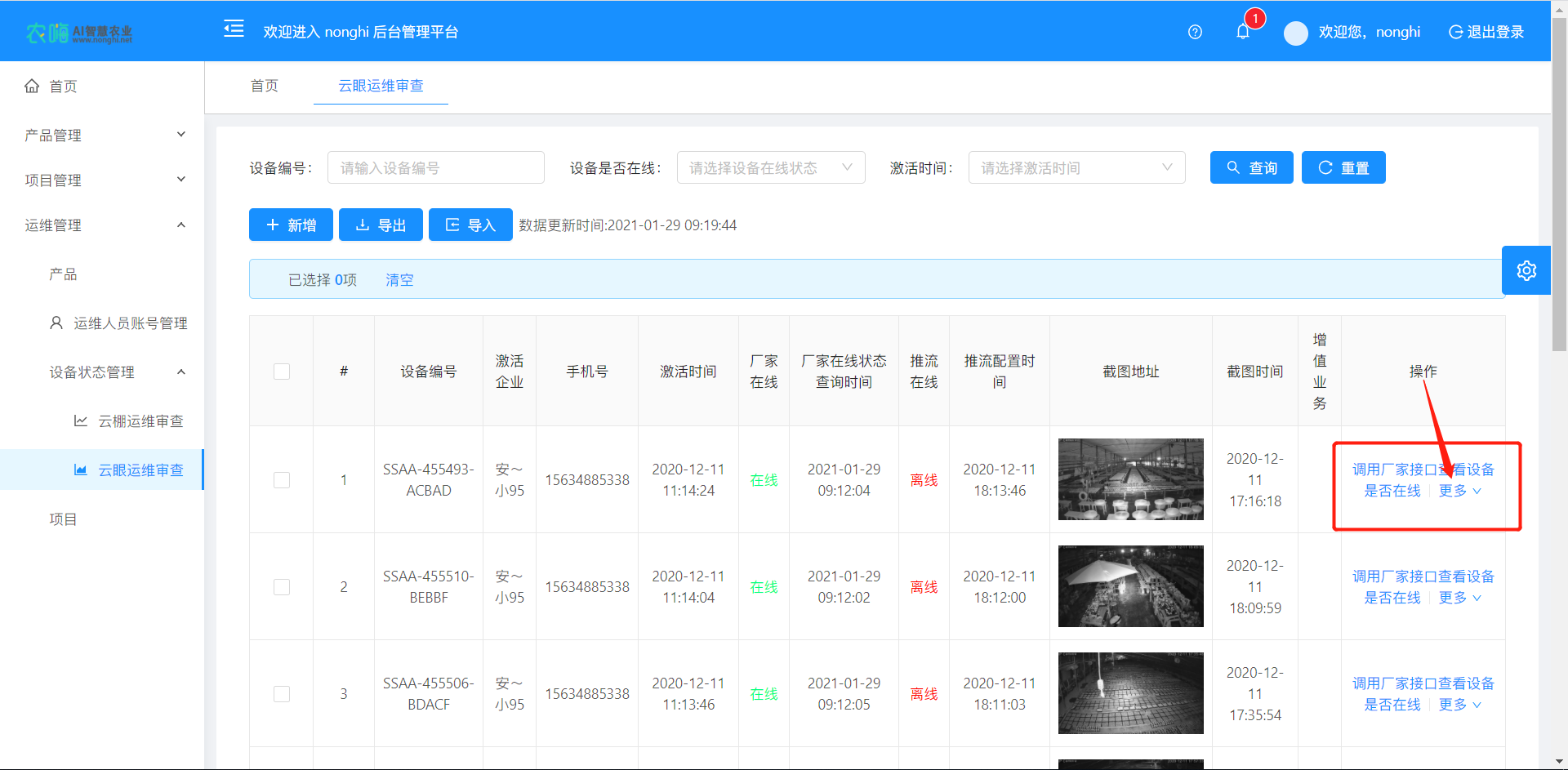The height and width of the screenshot is (770, 1568).
Task: Click device number SSAA-455510-BEBBF
Action: coord(429,587)
